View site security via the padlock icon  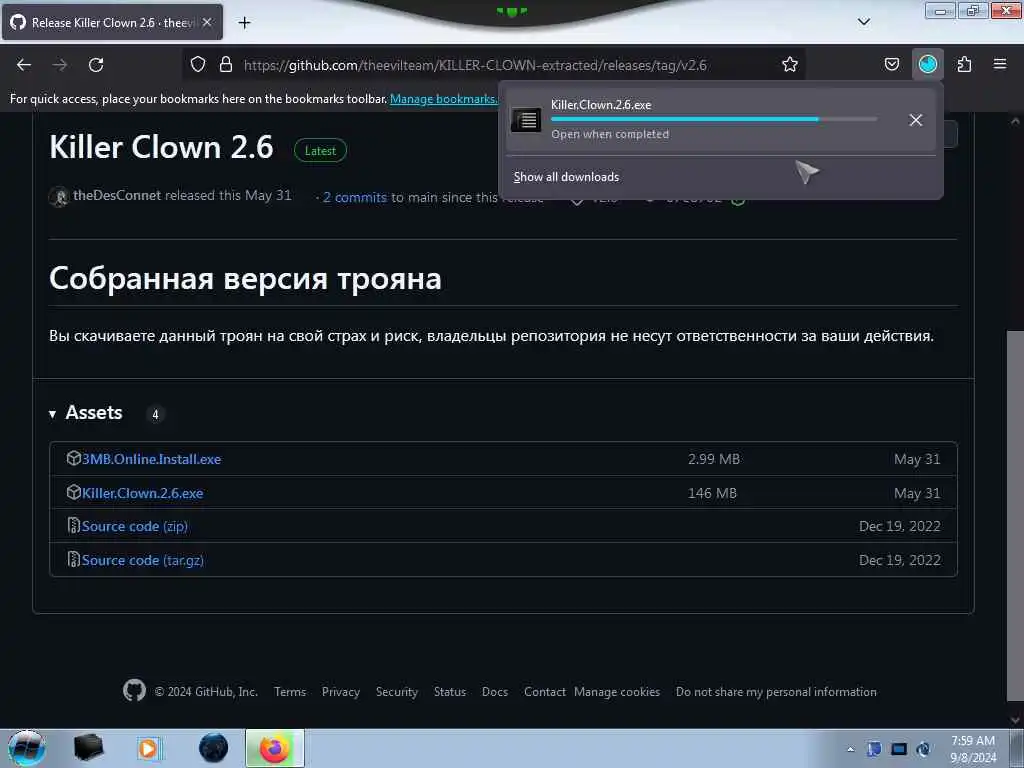click(x=226, y=64)
